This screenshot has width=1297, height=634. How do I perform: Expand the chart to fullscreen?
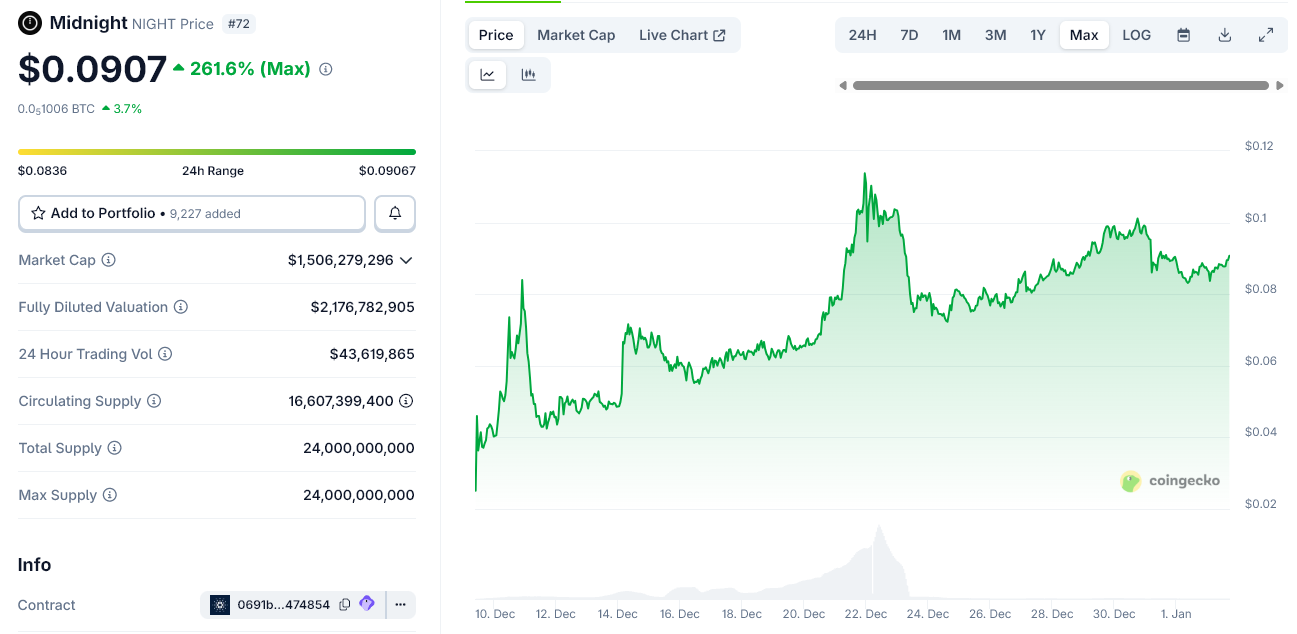pos(1266,34)
